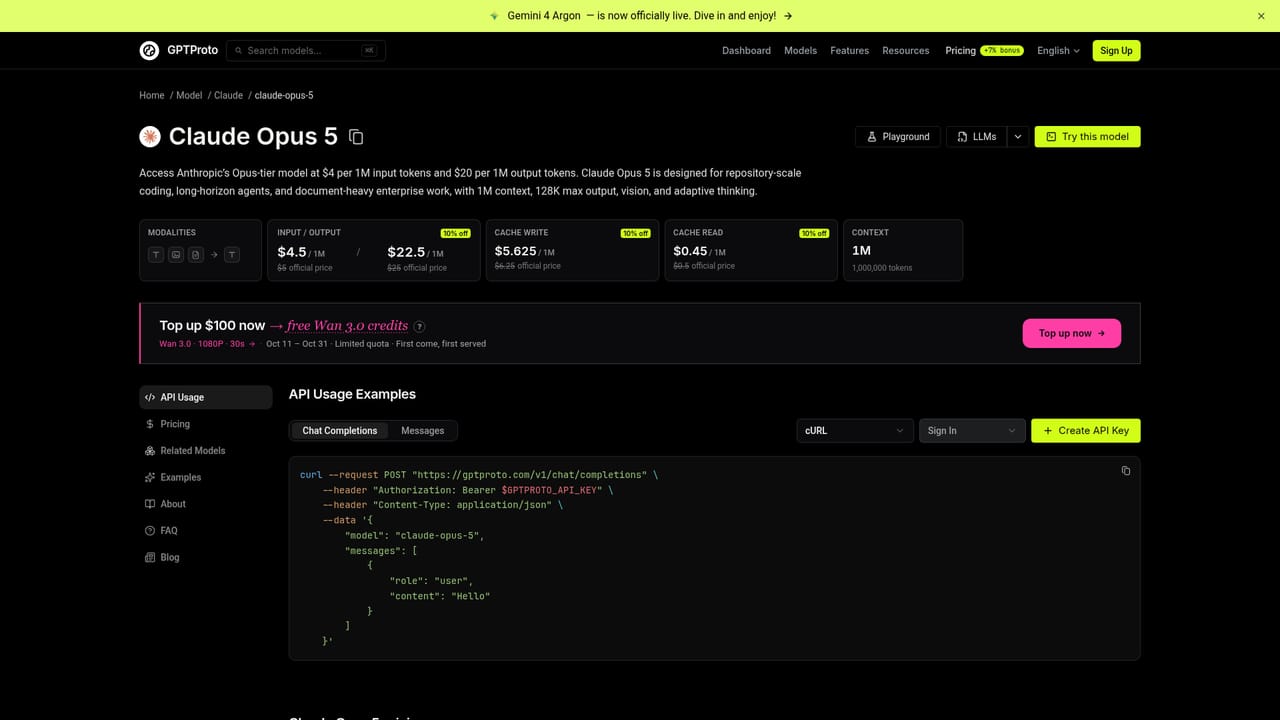Open Dashboard in the top navigation
Screen dimensions: 1280x720
pyautogui.click(x=746, y=51)
